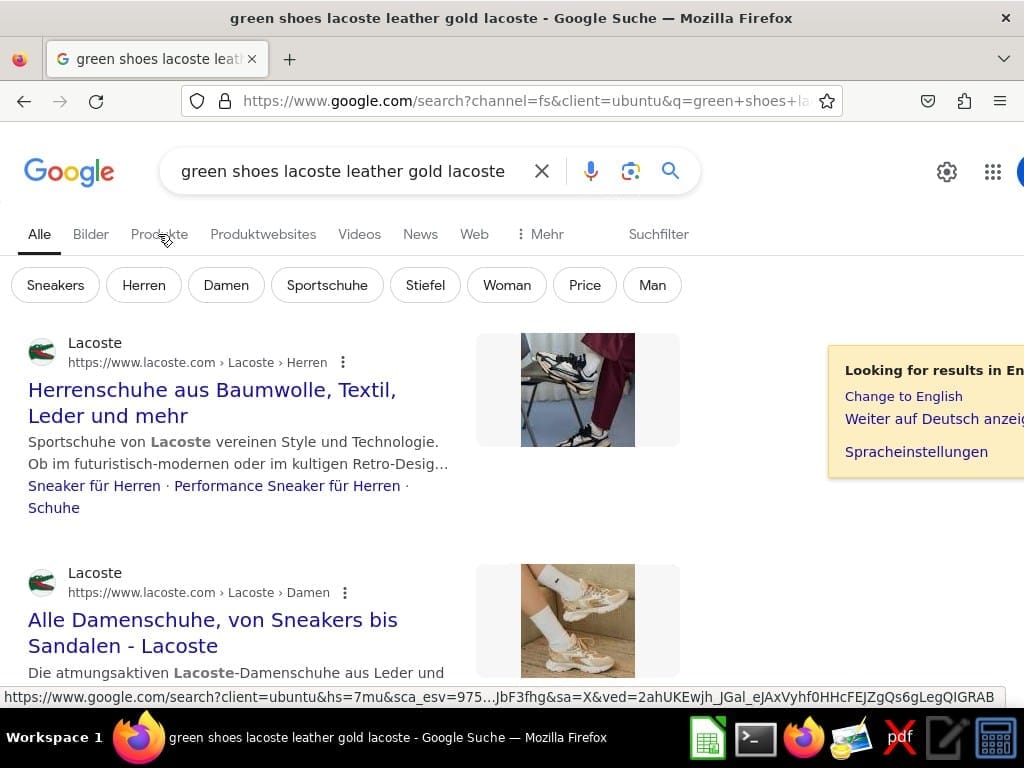Open the Firefox hamburger application menu
Viewport: 1024px width, 768px height.
pyautogui.click(x=1000, y=101)
